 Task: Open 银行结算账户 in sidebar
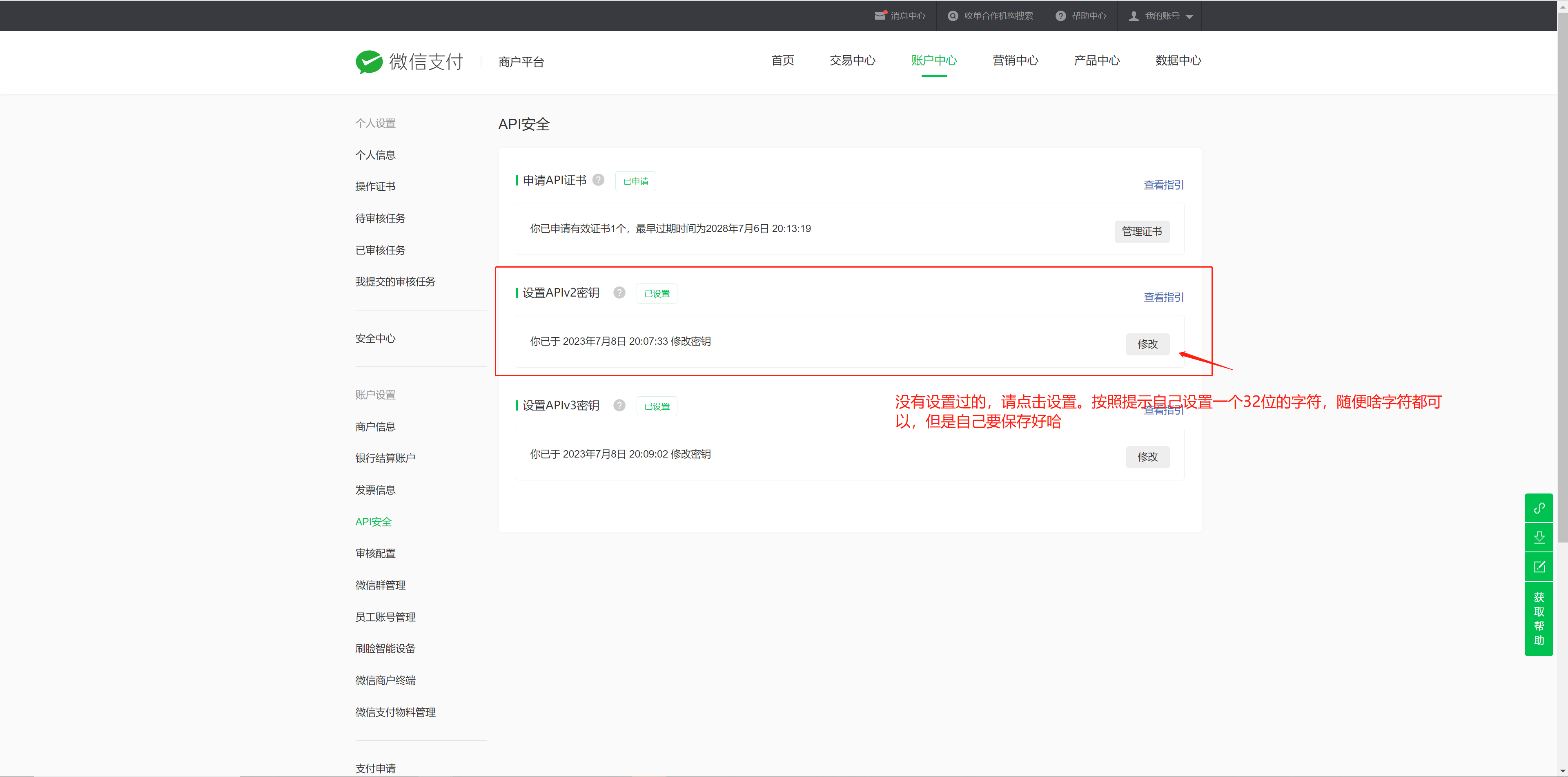[385, 458]
